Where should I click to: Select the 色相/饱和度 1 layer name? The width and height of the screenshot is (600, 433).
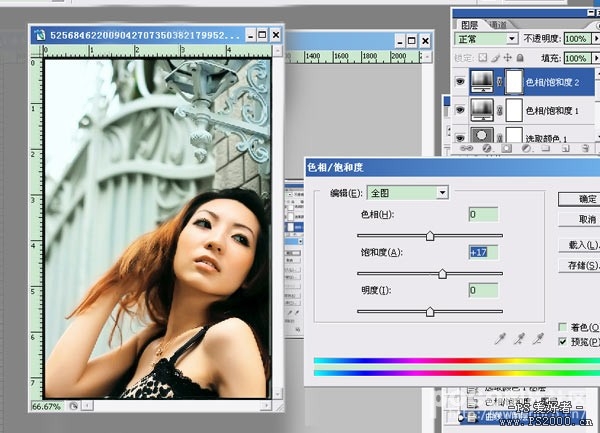(552, 111)
